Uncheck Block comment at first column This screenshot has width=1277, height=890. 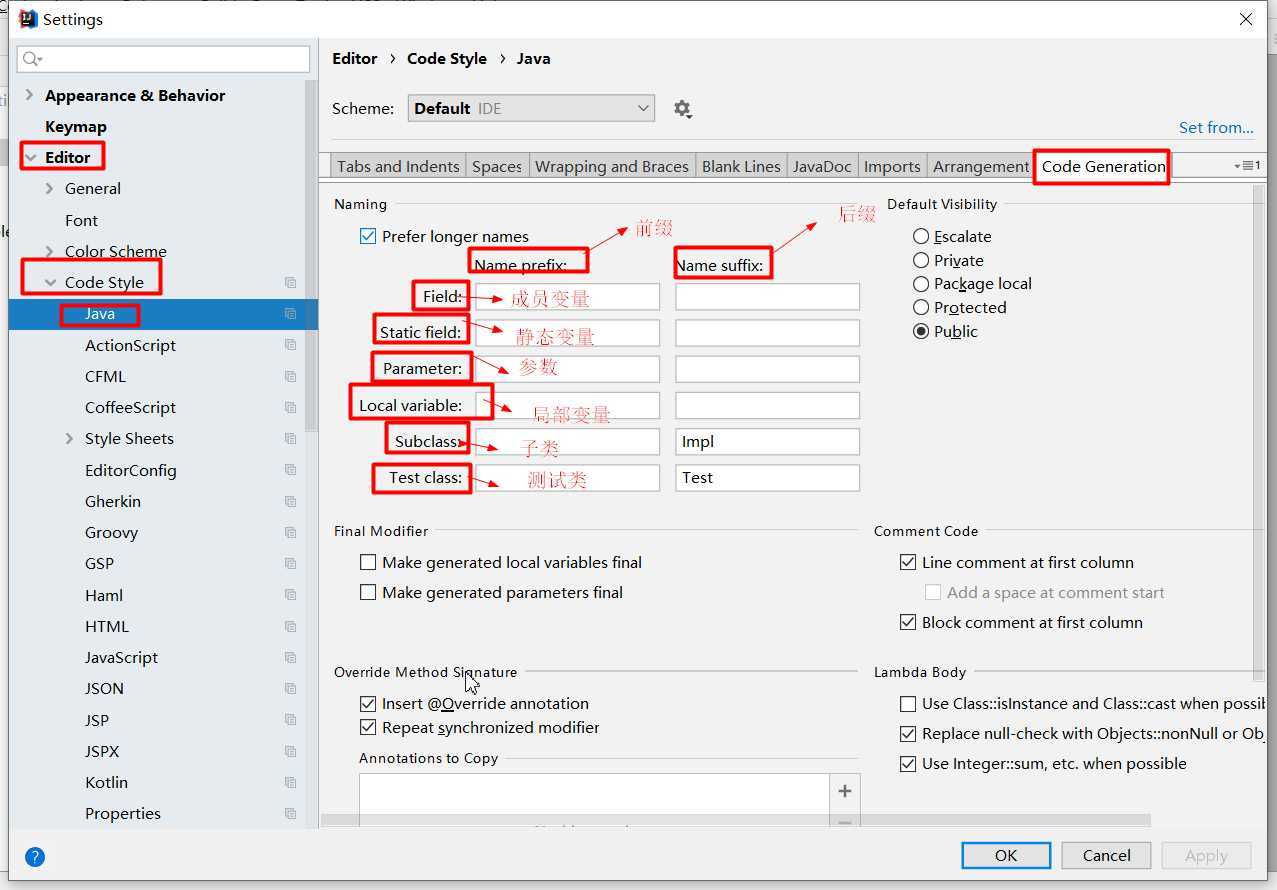coord(908,623)
